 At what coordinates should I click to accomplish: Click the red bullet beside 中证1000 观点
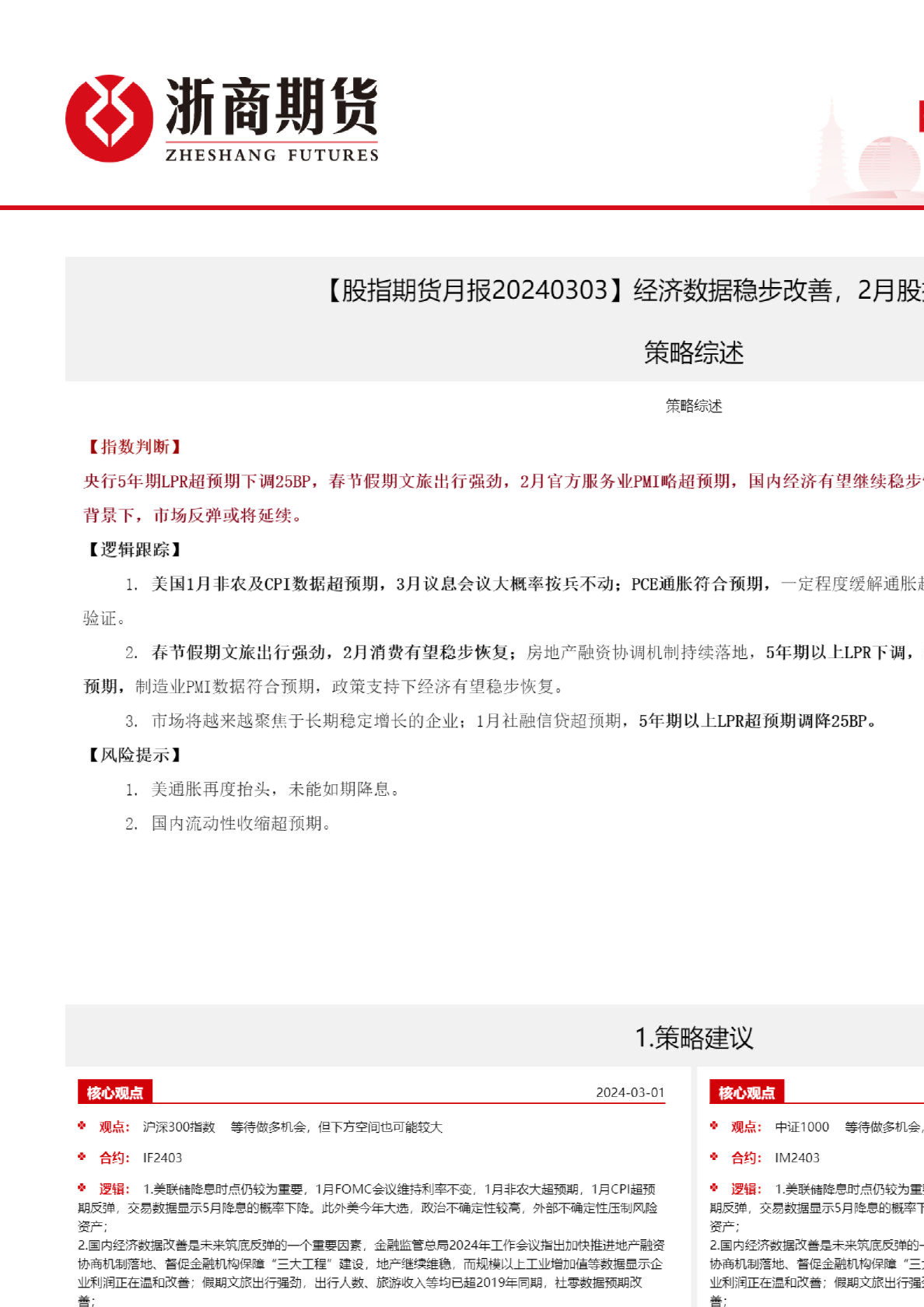[x=714, y=1126]
